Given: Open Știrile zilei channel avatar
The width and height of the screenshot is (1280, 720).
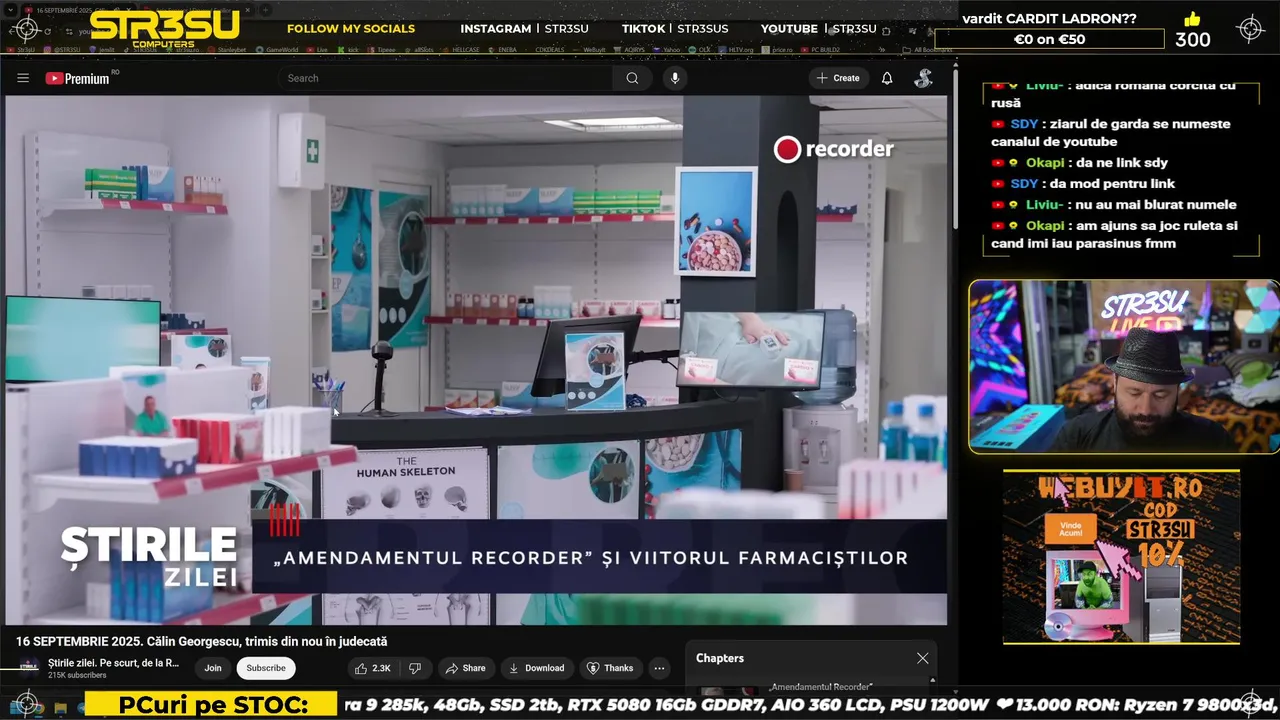Looking at the screenshot, I should pos(28,667).
